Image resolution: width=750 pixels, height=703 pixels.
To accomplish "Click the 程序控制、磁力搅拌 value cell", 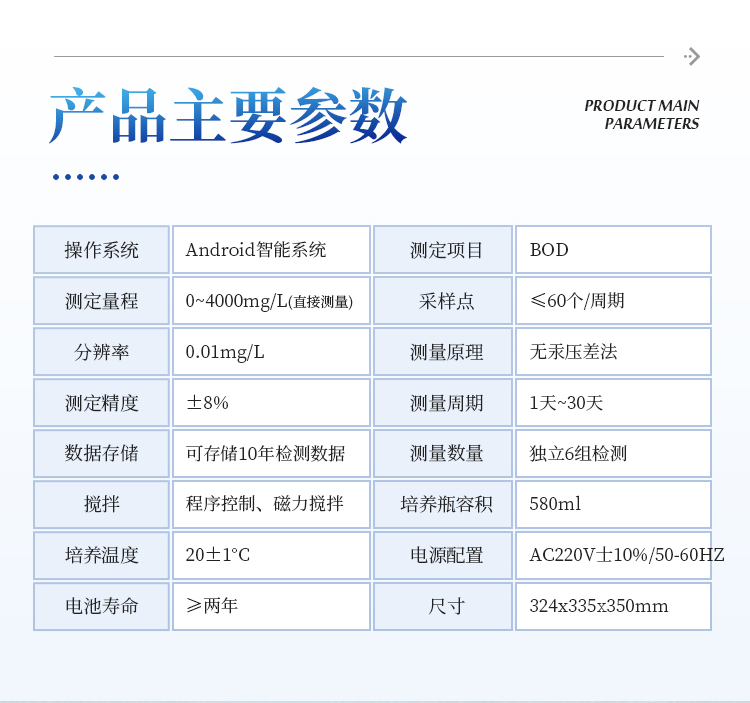I will coord(271,505).
